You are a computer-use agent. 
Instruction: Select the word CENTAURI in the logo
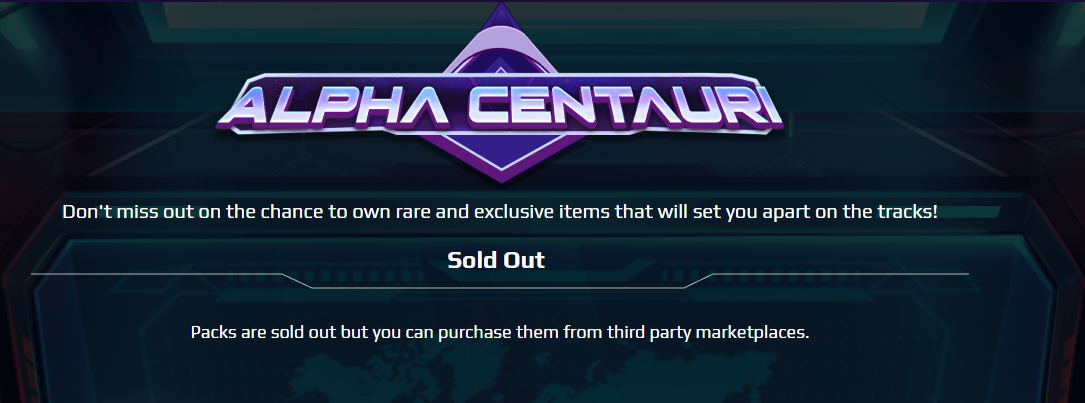click(624, 104)
